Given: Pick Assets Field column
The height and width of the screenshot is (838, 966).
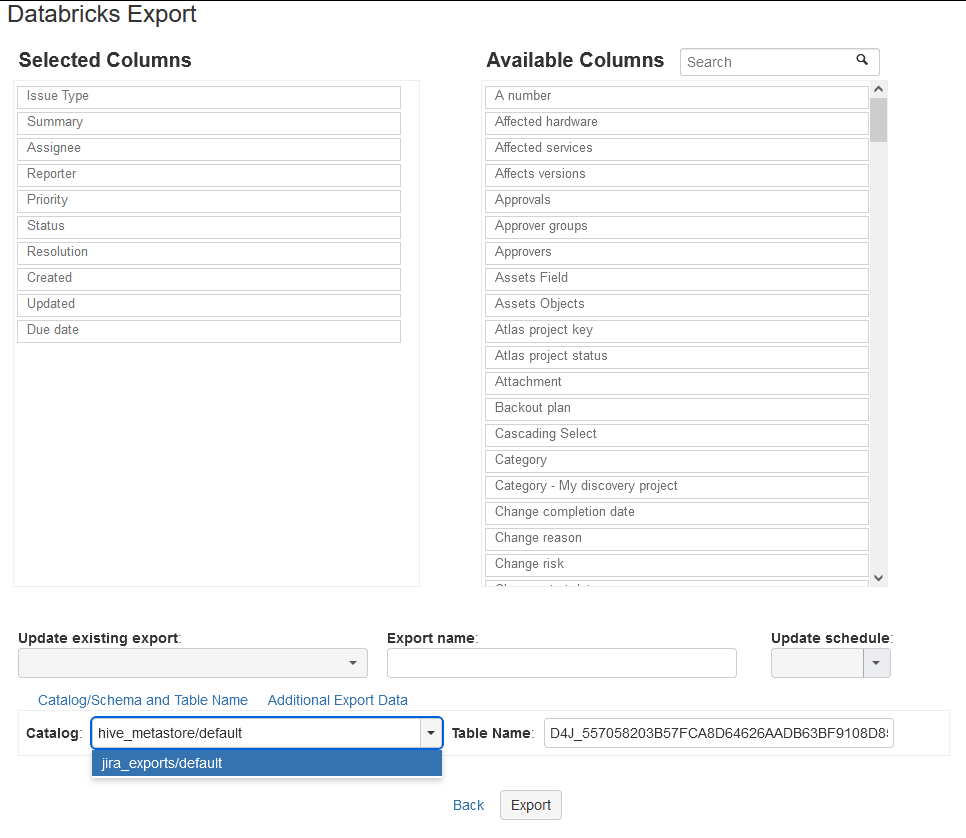Looking at the screenshot, I should 677,279.
